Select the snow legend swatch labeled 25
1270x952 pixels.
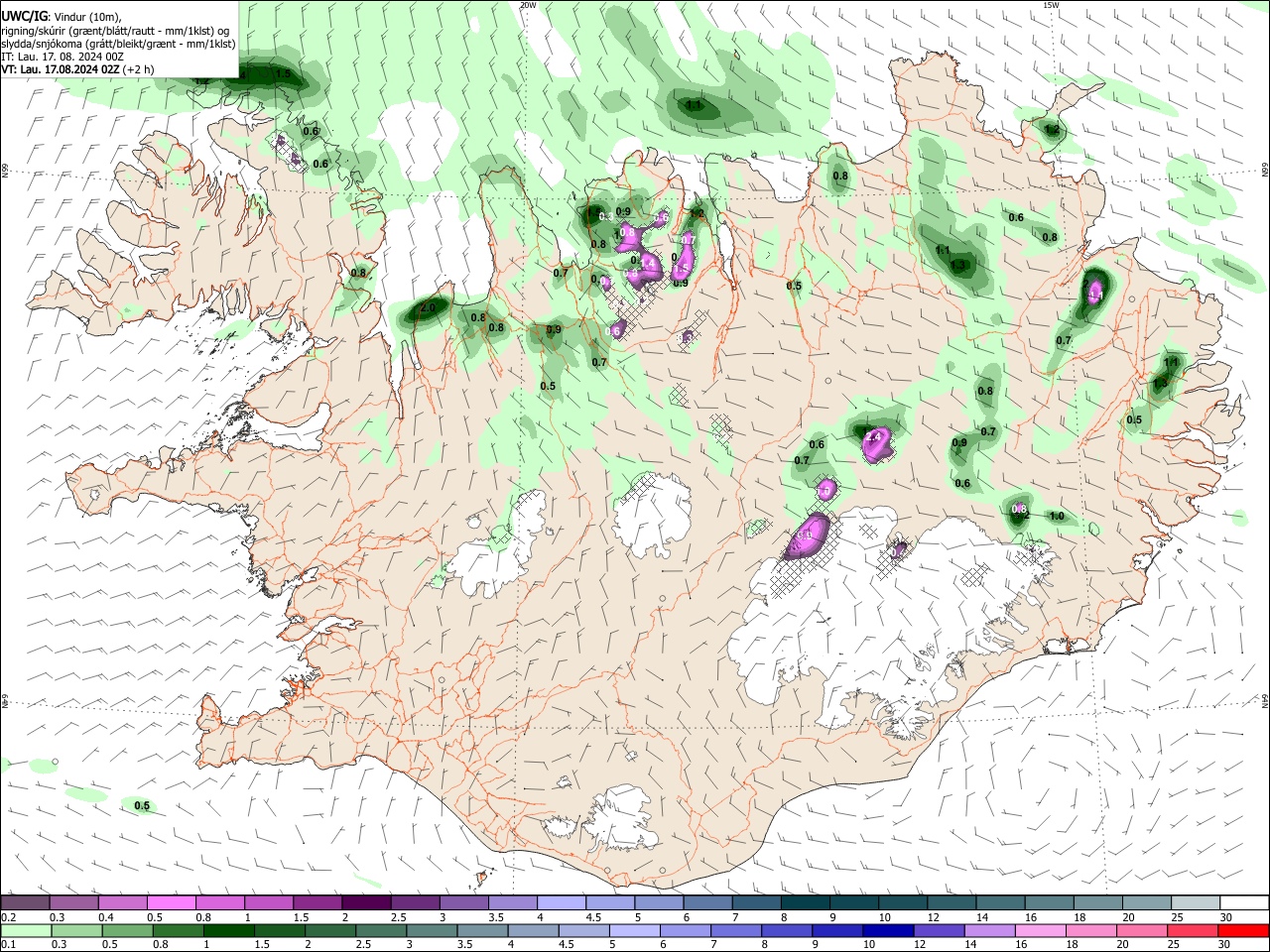tap(1195, 902)
